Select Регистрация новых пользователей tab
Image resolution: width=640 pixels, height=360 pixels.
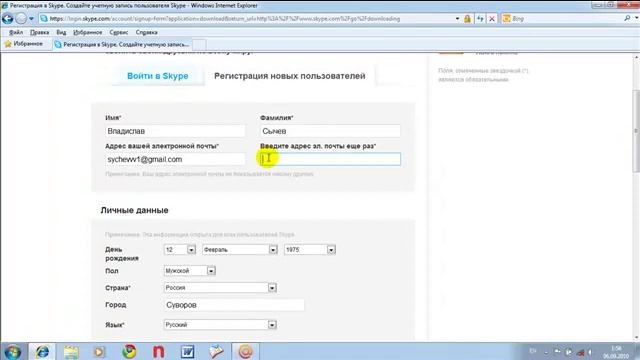click(289, 76)
